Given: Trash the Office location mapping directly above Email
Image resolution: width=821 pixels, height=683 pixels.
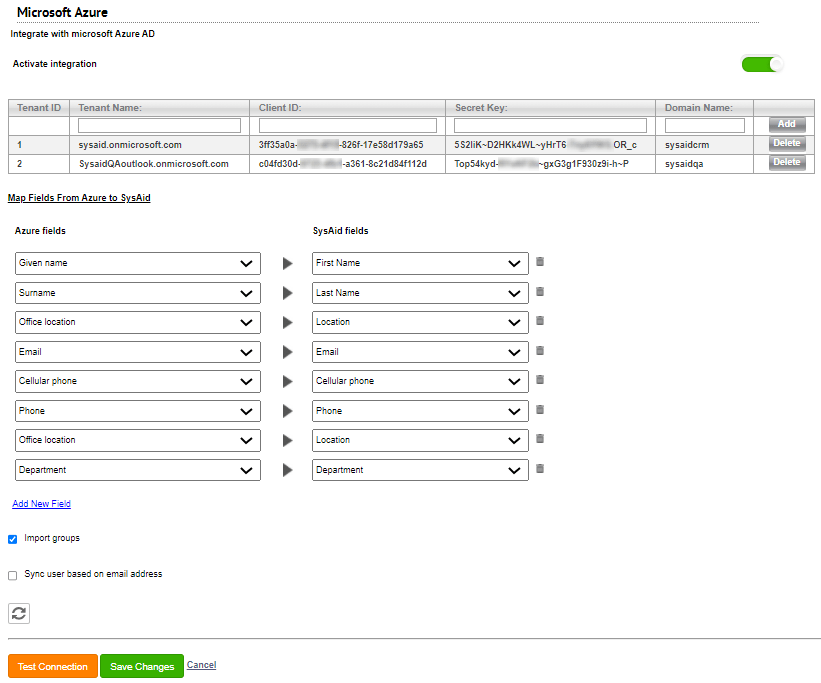Looking at the screenshot, I should [x=540, y=320].
